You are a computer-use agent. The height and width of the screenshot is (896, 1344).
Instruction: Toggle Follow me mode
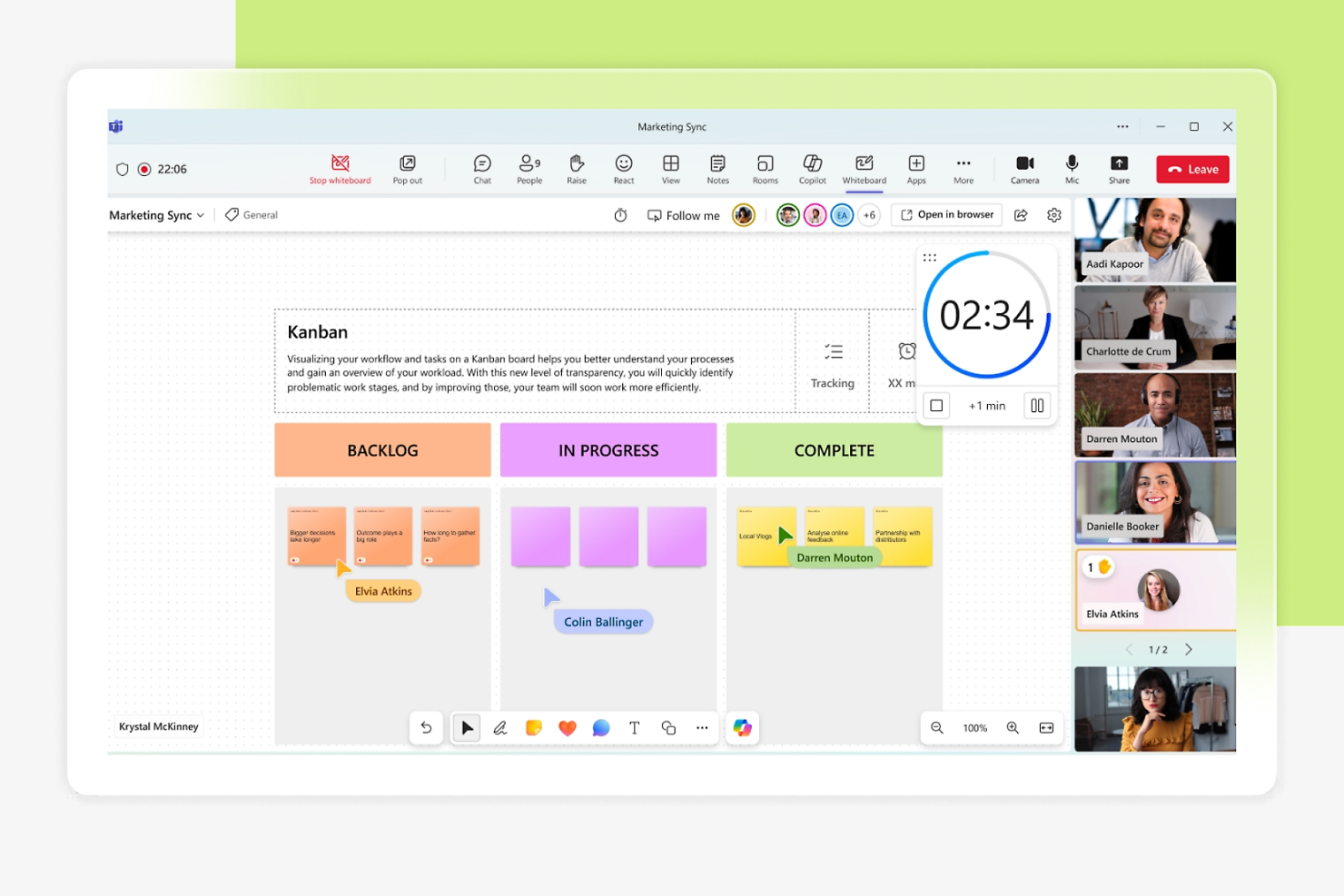683,215
